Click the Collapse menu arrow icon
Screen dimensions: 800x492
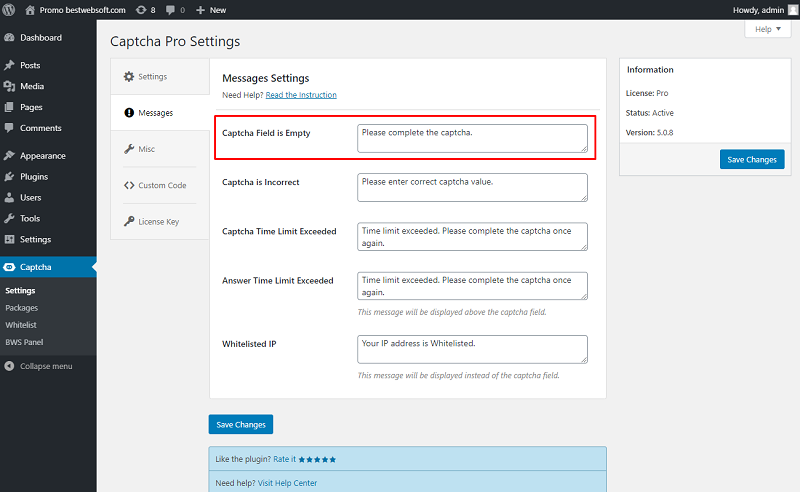(9, 366)
